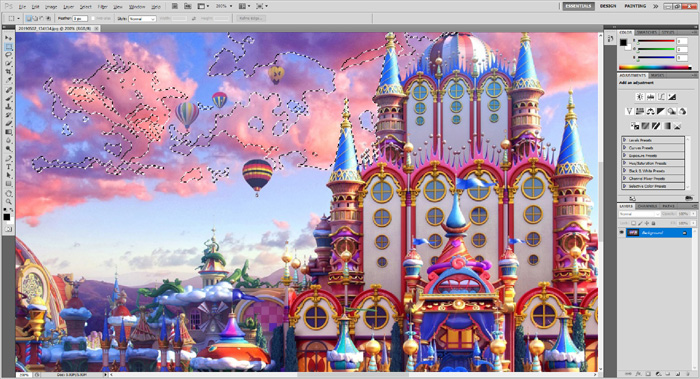Select the Rectangle shape tool
Viewport: 700px width, 379px height.
point(8,183)
